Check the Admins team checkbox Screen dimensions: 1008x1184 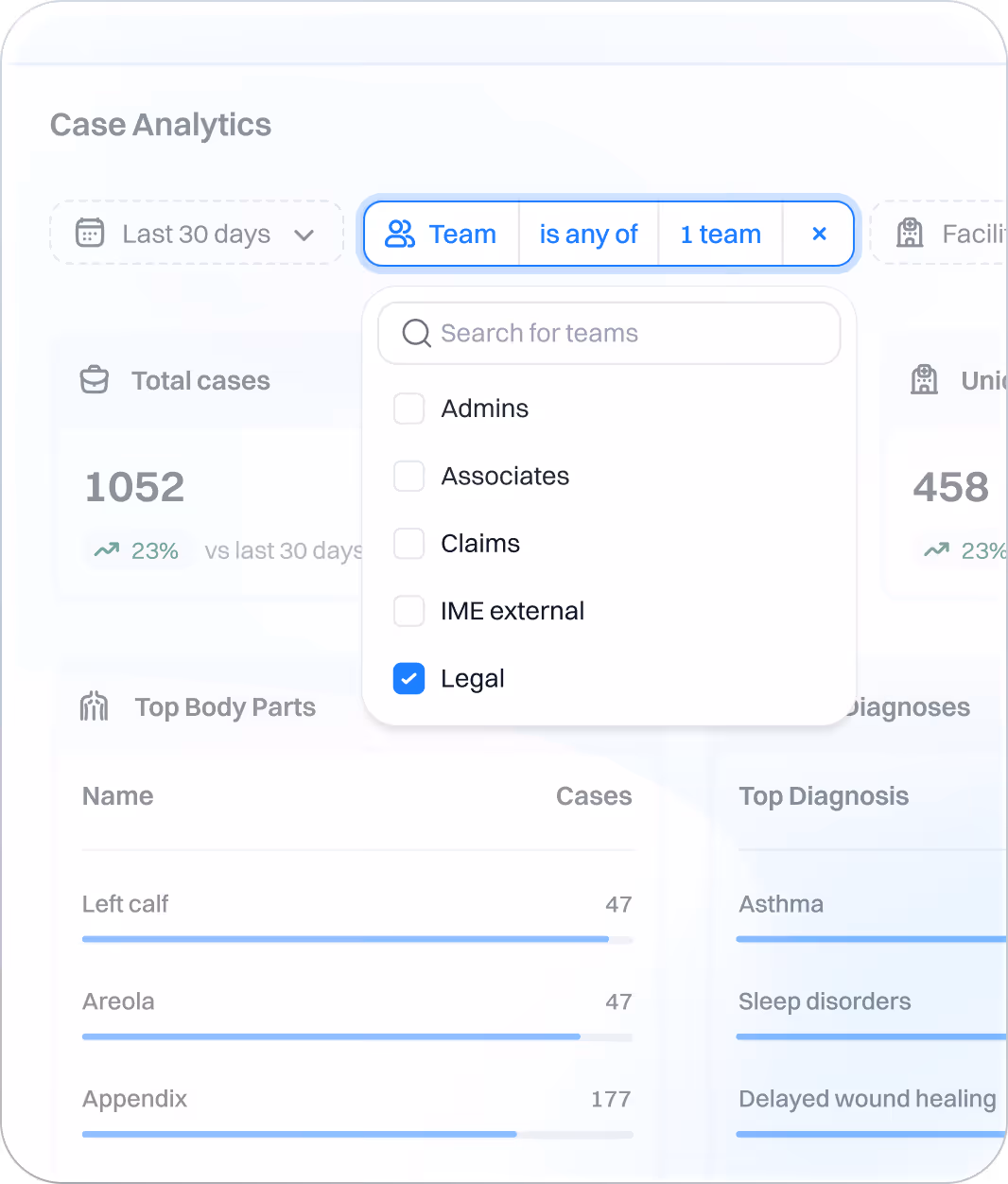408,409
